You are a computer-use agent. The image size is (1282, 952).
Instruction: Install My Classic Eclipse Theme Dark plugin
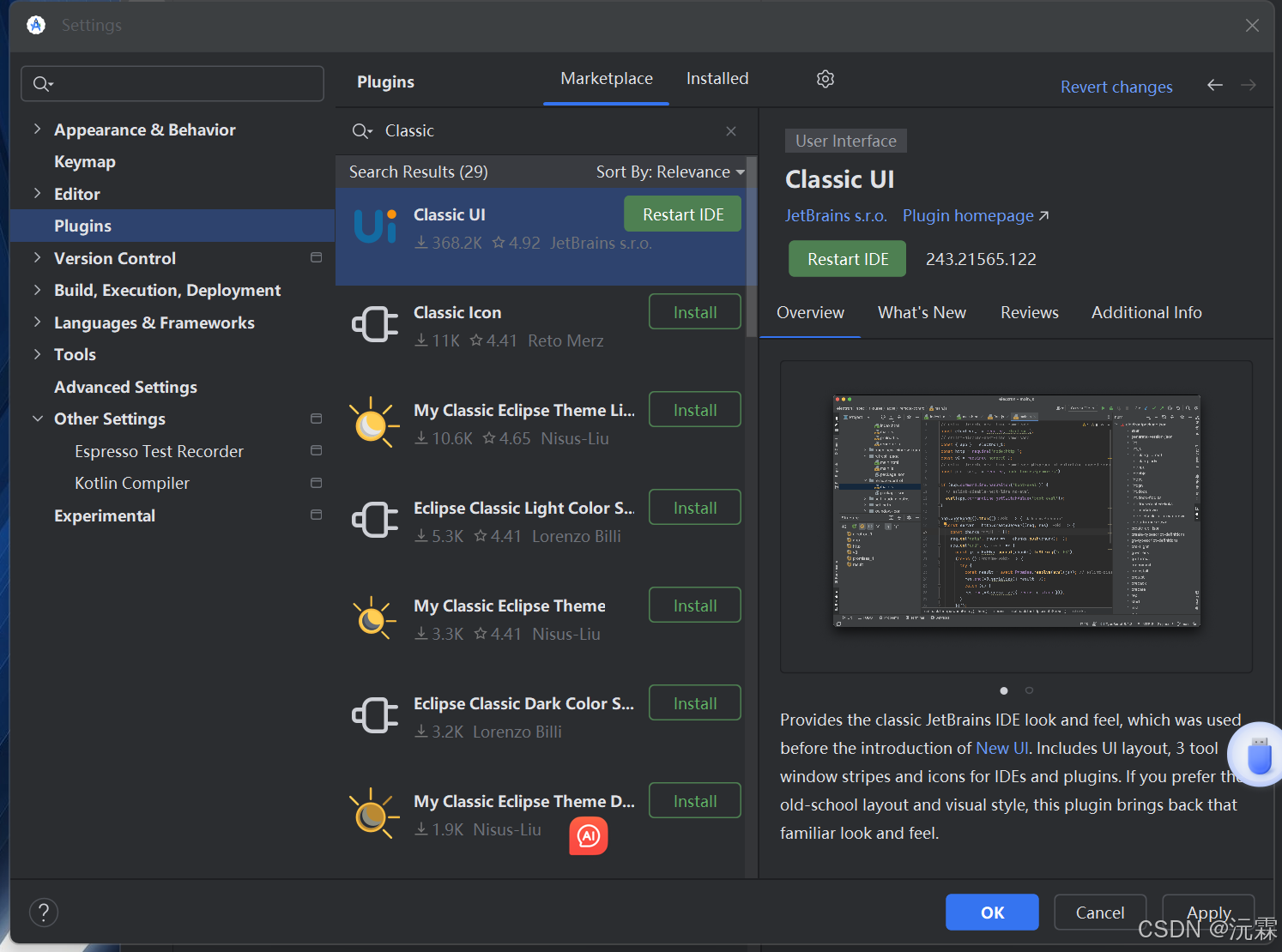tap(695, 801)
